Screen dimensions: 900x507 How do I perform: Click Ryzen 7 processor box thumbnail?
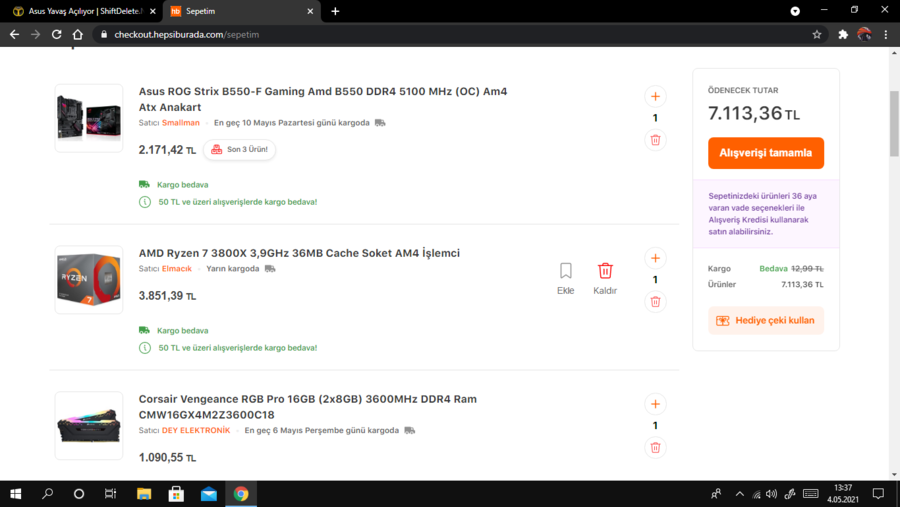point(89,280)
